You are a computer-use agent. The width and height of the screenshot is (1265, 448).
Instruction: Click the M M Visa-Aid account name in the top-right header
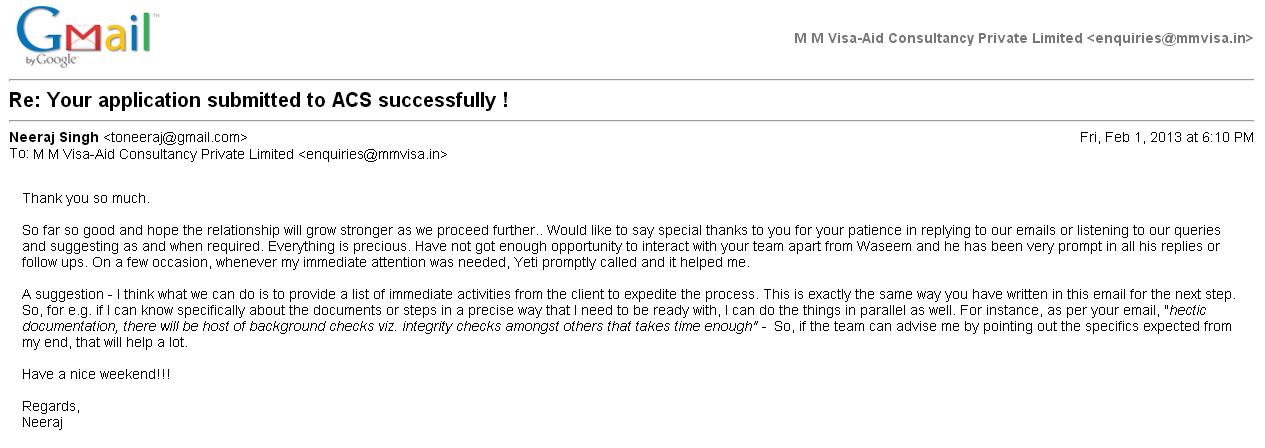pyautogui.click(x=938, y=38)
